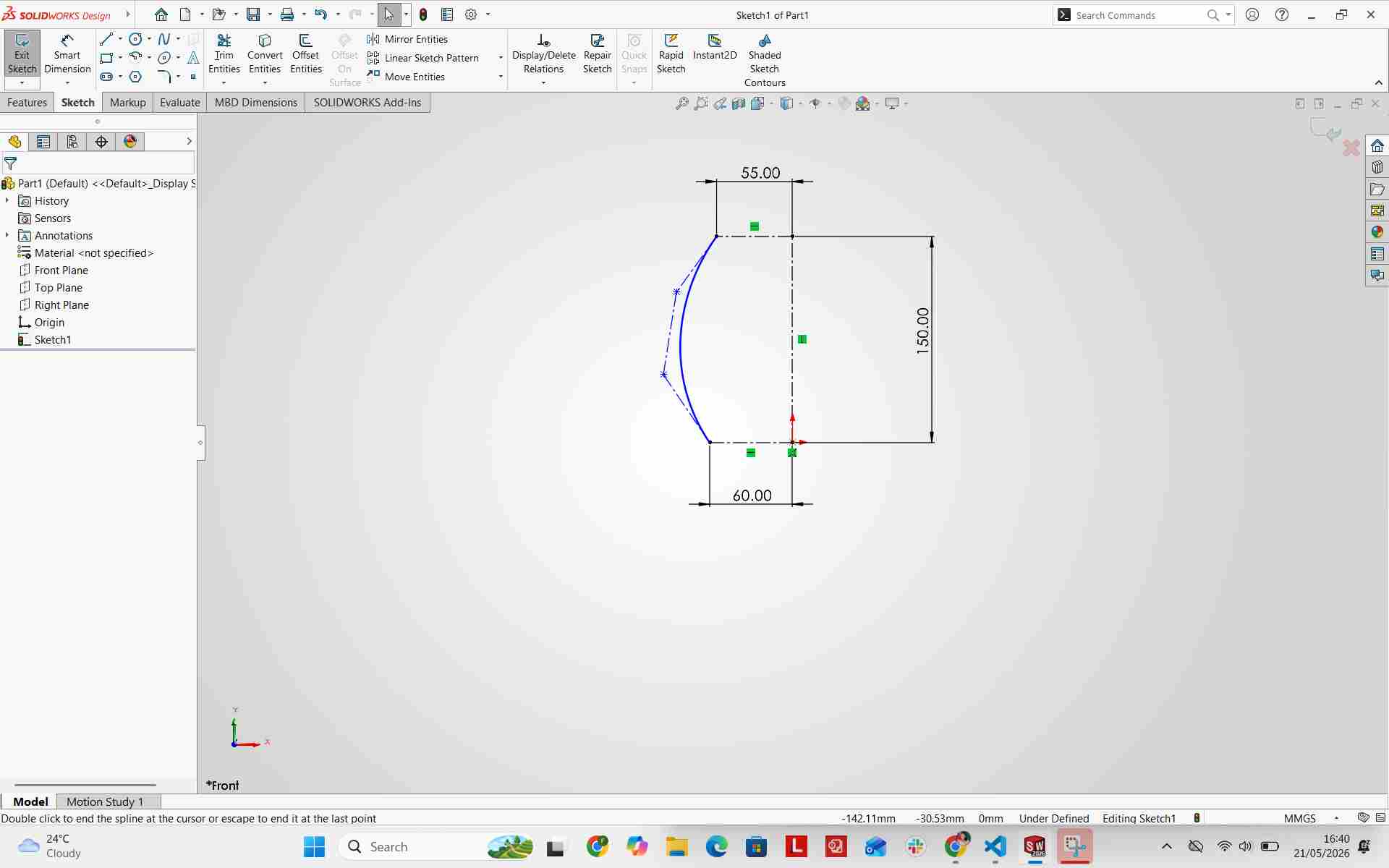Switch to the Features tab
Viewport: 1389px width, 868px height.
[x=27, y=103]
